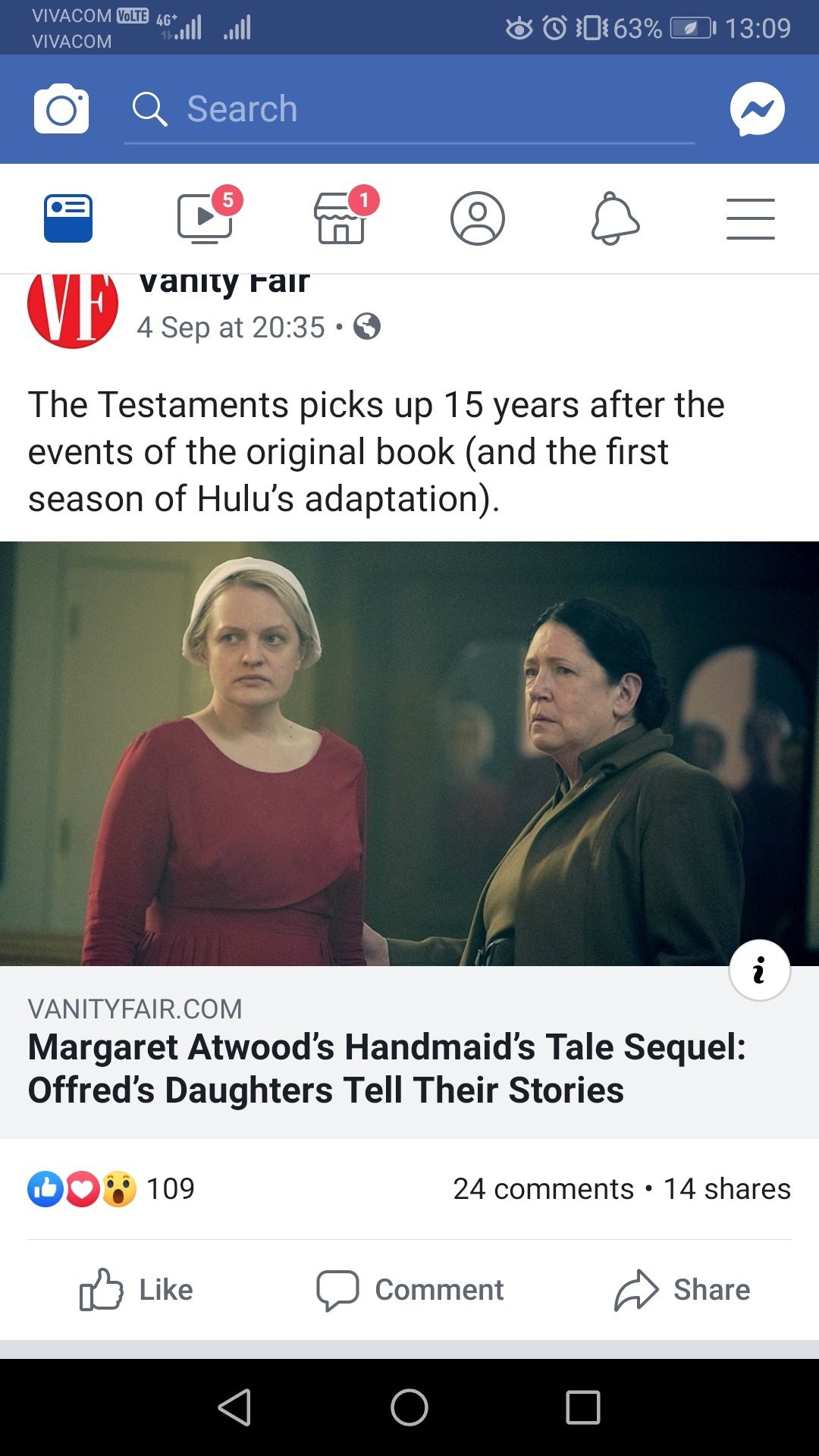Image resolution: width=819 pixels, height=1456 pixels.
Task: Tap the Comment button
Action: [x=409, y=1289]
